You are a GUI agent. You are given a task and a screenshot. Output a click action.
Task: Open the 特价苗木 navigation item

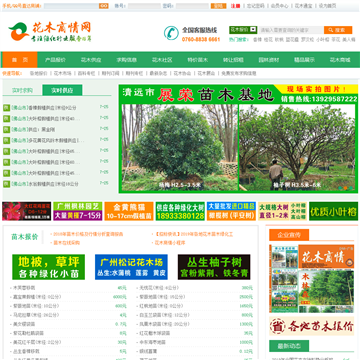coord(197,60)
